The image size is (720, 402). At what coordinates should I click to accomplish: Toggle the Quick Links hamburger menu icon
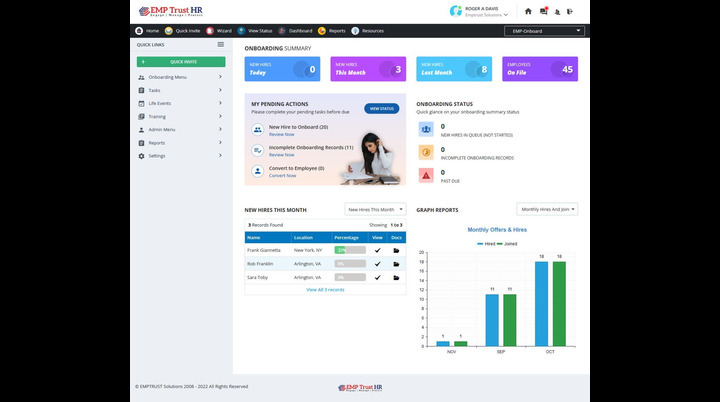coord(220,45)
